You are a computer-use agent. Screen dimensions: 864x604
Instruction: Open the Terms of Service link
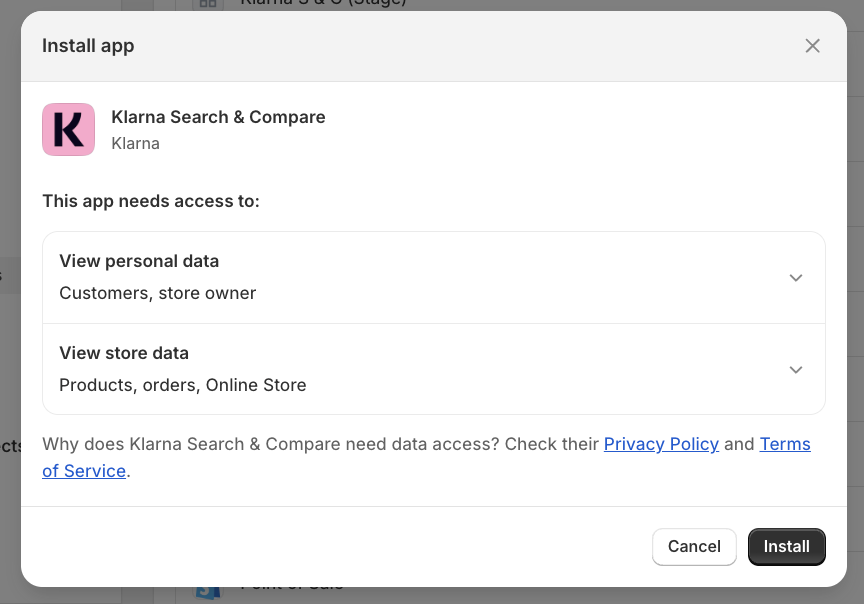[x=785, y=444]
